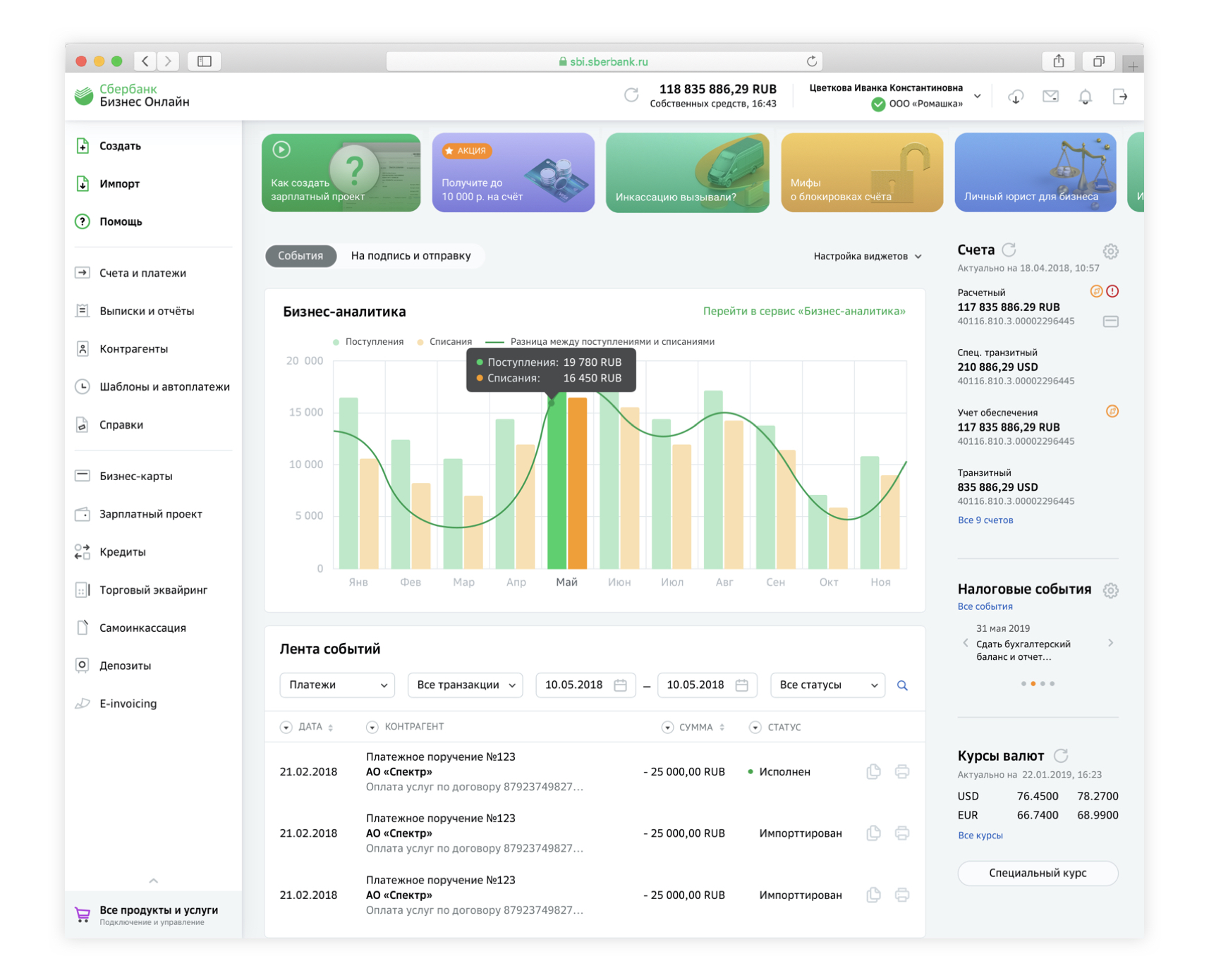Open the Платежи dropdown in Лента событий
1209x980 pixels.
(337, 685)
